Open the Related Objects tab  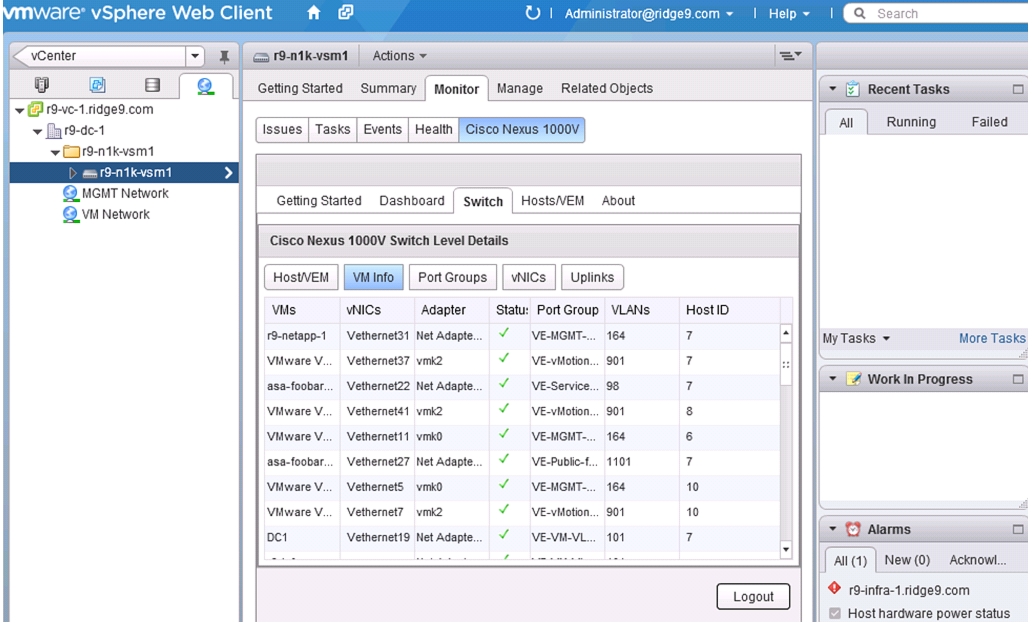[607, 88]
